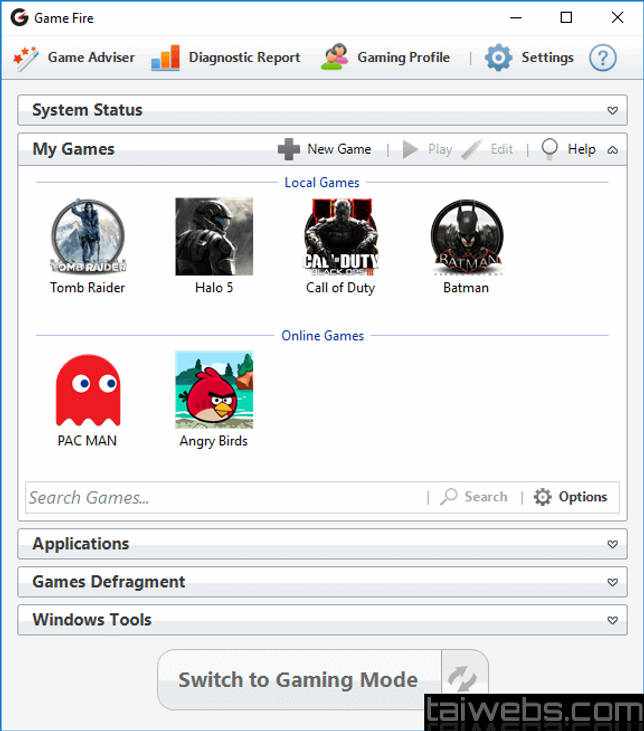644x731 pixels.
Task: Open the Game Adviser menu label
Action: 91,57
